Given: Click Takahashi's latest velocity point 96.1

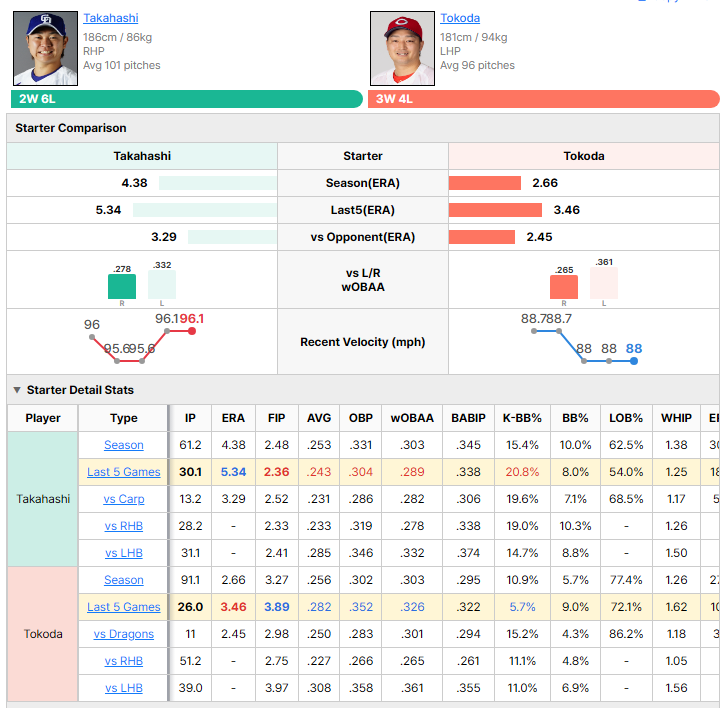Looking at the screenshot, I should coord(192,331).
